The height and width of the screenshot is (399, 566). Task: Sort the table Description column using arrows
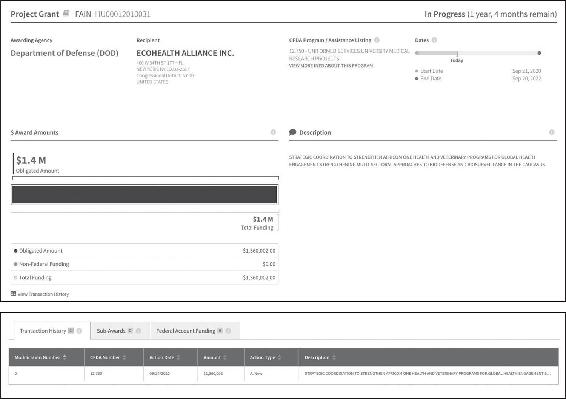point(334,357)
